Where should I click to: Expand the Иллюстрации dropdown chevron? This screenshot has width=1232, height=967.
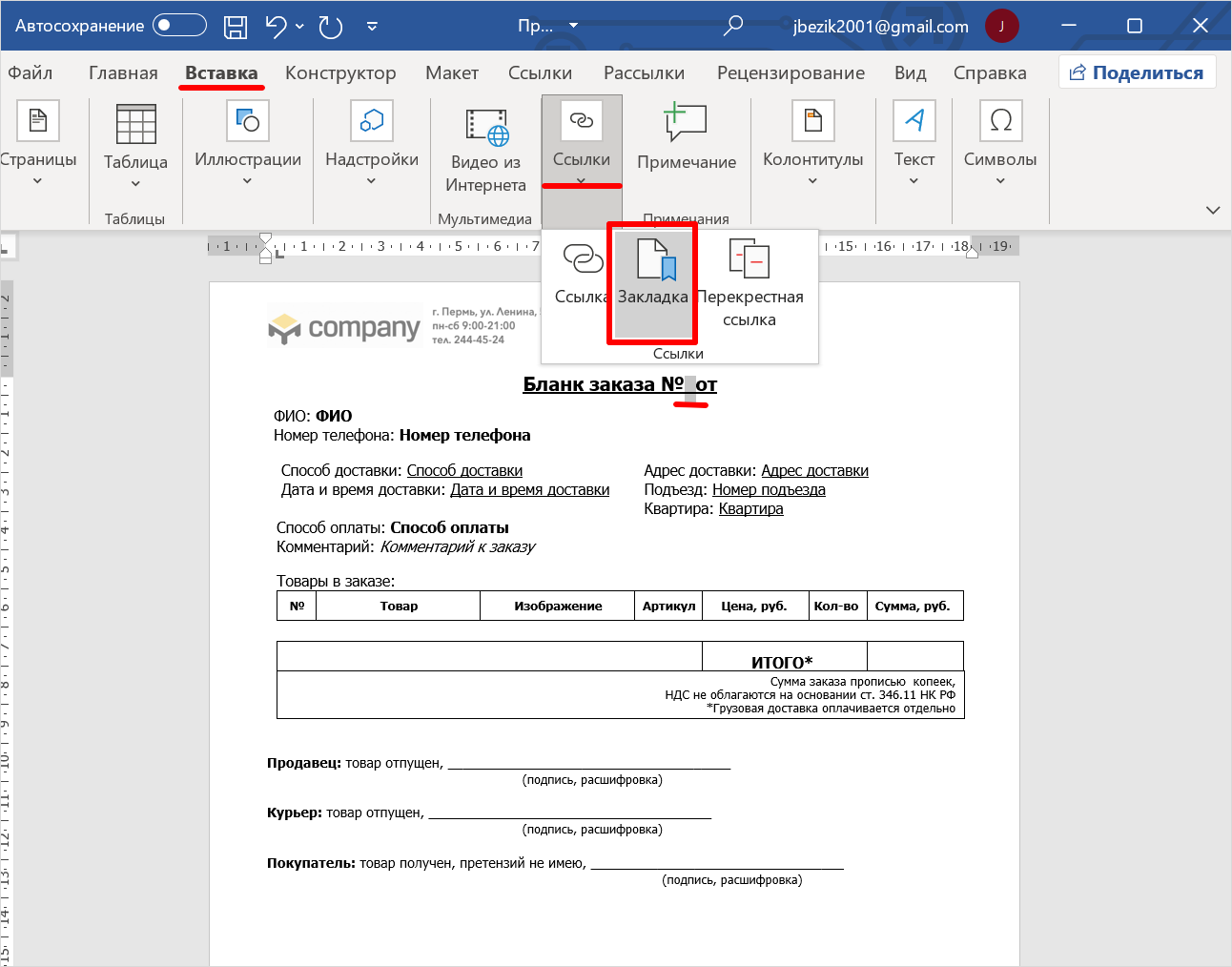point(248,181)
